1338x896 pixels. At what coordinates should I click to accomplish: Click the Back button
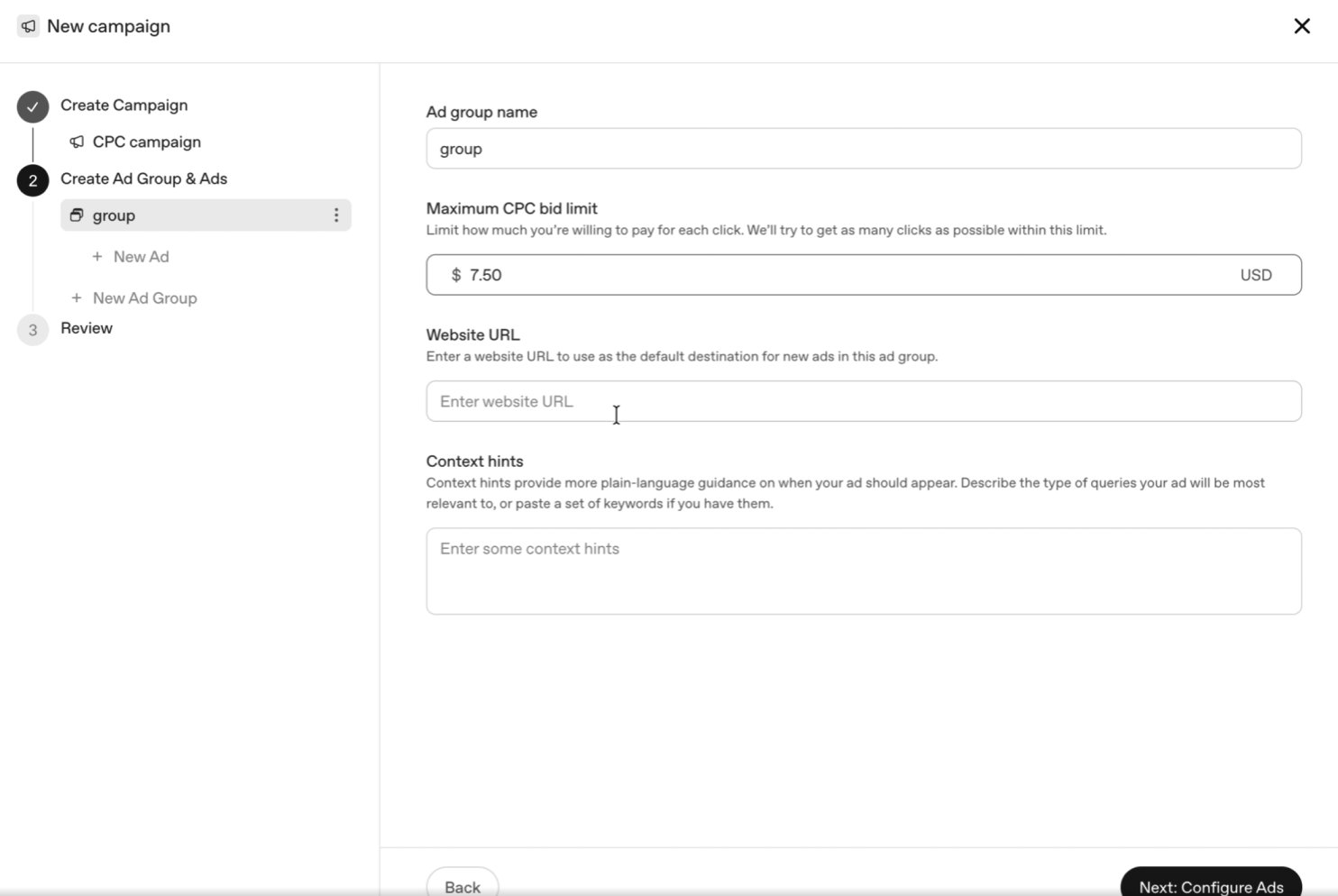tap(462, 886)
